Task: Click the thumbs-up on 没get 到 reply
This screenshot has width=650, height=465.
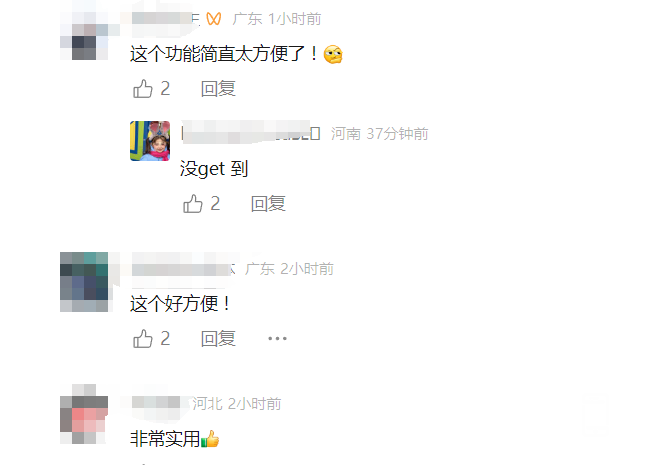Action: 192,203
